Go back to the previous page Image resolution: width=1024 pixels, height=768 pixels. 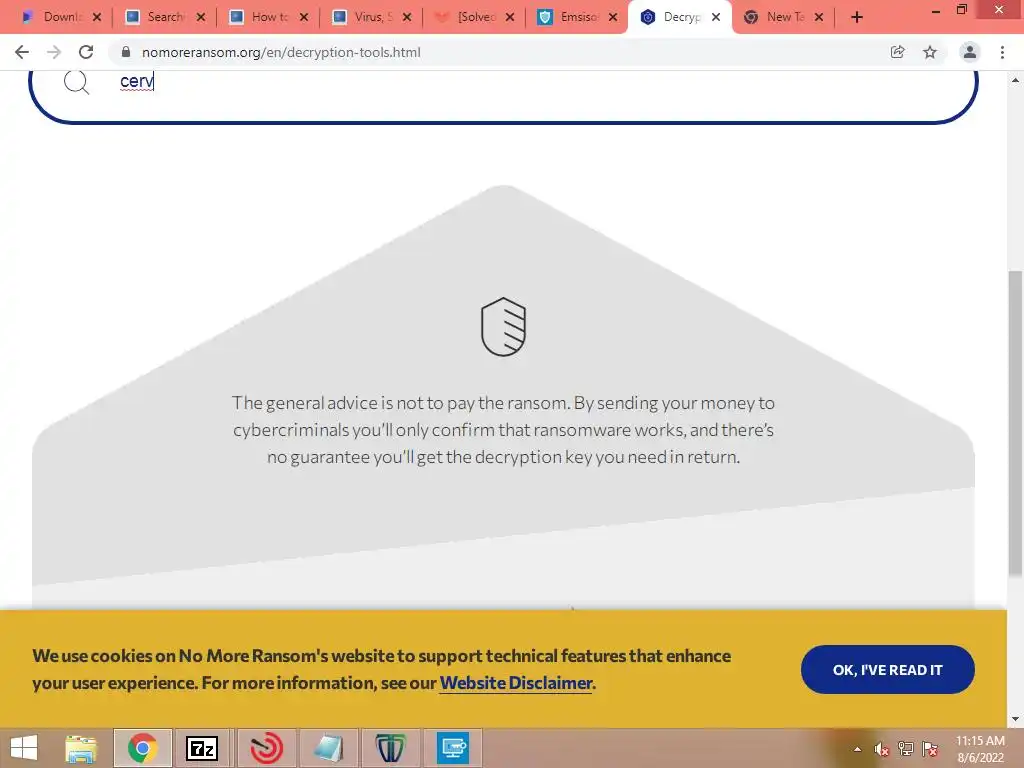[22, 52]
